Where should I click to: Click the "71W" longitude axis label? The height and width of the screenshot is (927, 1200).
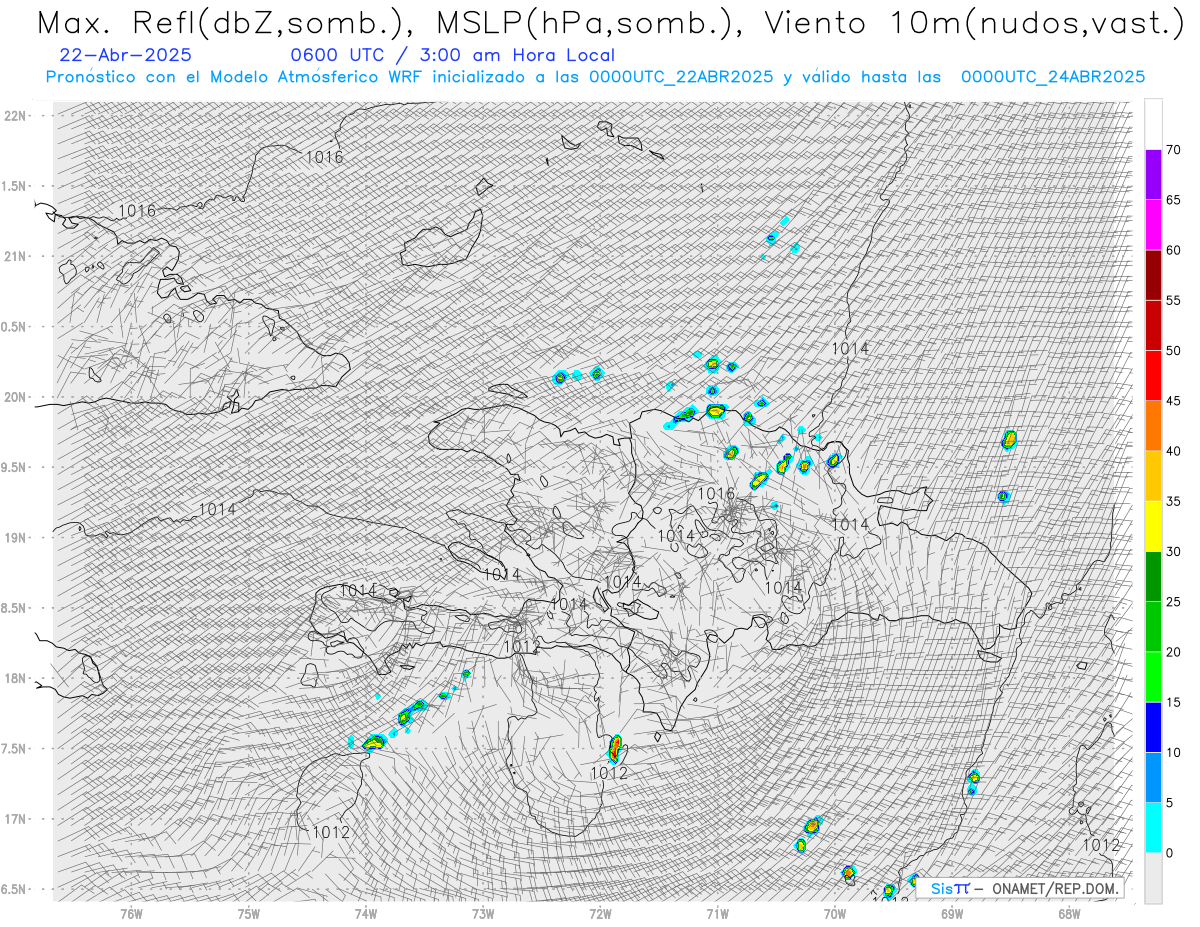pyautogui.click(x=717, y=912)
